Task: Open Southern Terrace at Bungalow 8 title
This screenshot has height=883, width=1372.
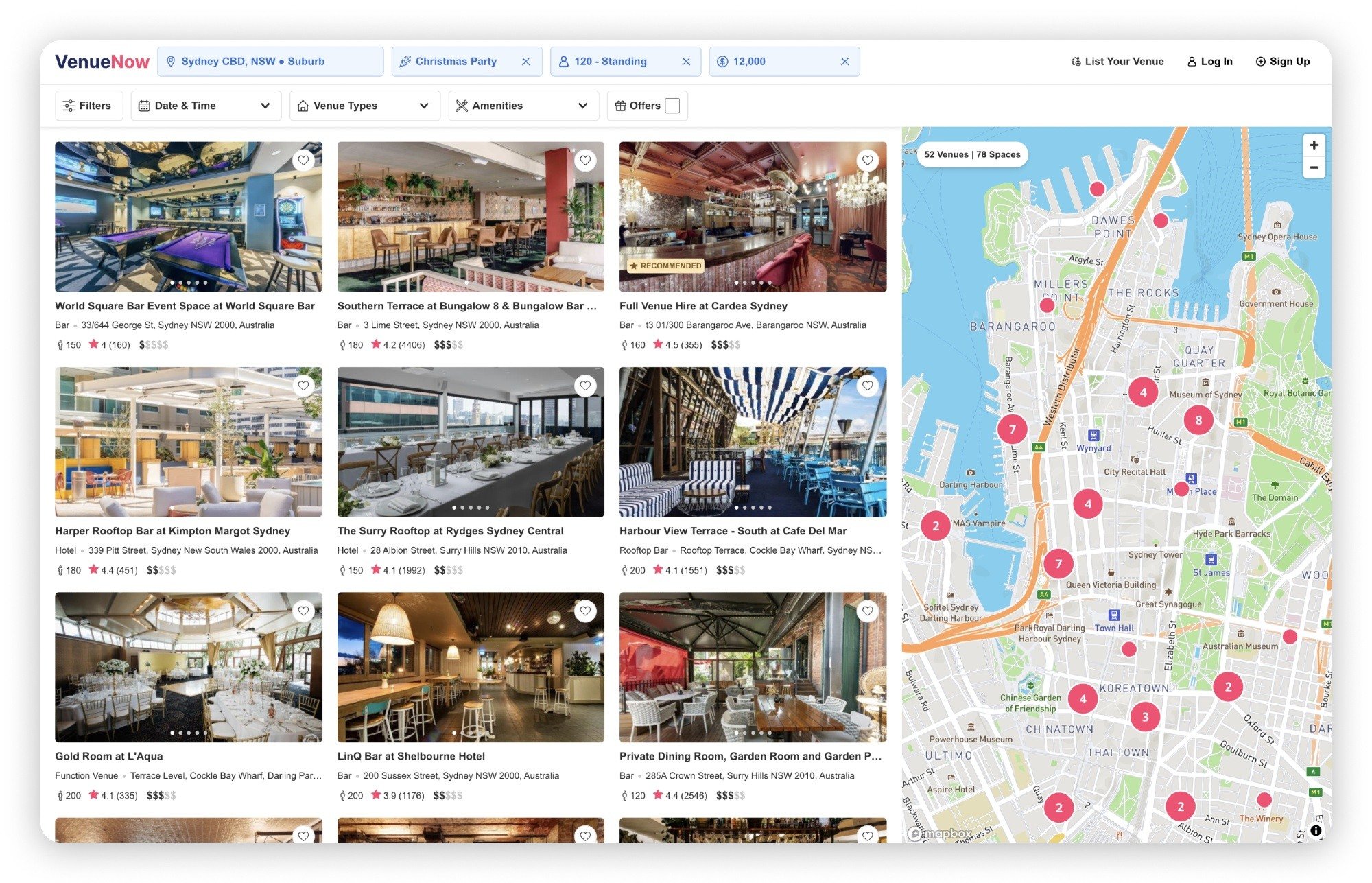Action: [x=467, y=306]
